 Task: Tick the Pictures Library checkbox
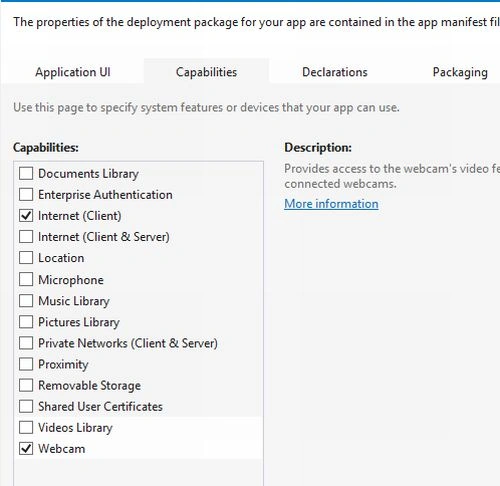click(26, 322)
